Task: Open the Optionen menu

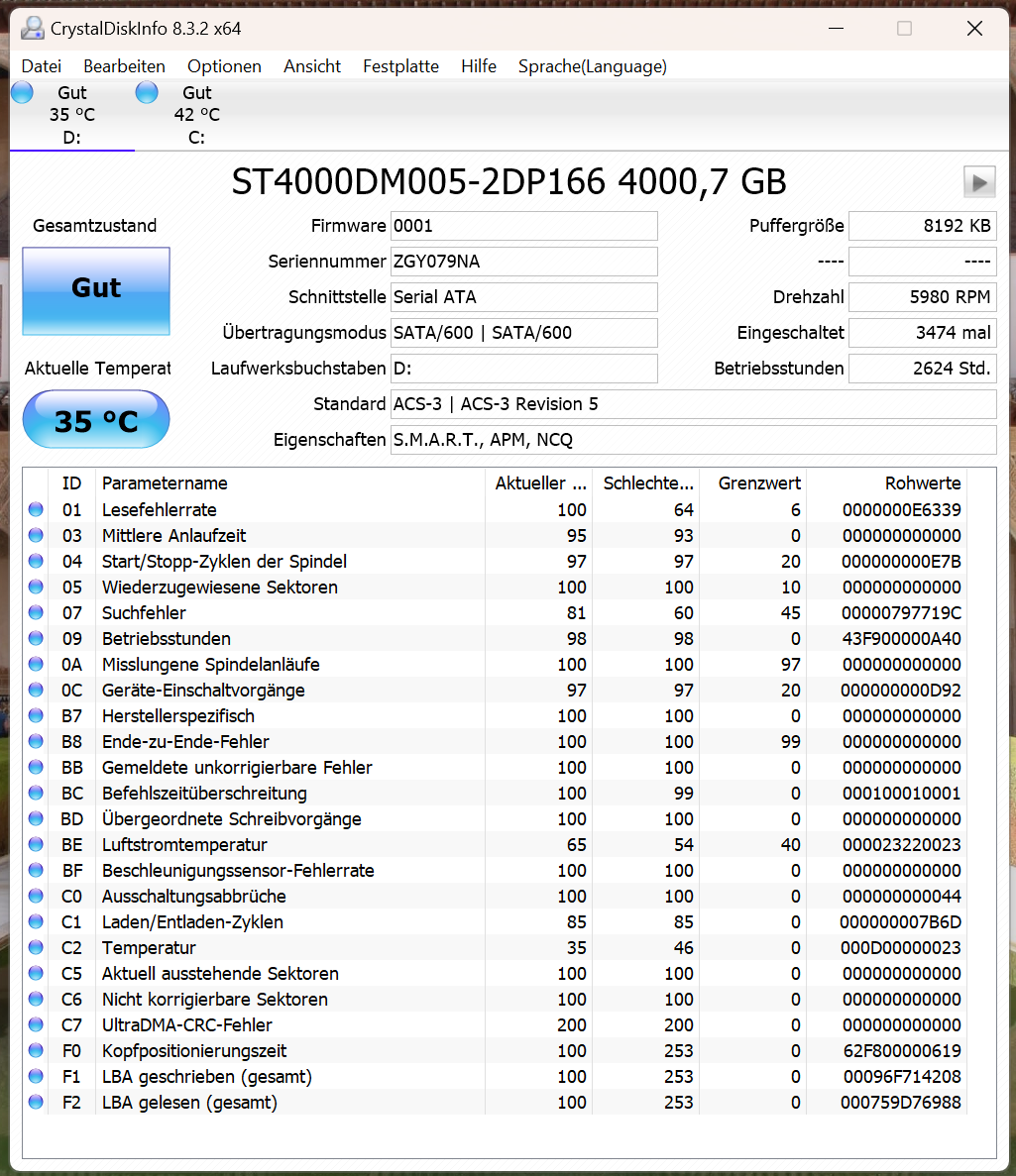Action: tap(224, 66)
